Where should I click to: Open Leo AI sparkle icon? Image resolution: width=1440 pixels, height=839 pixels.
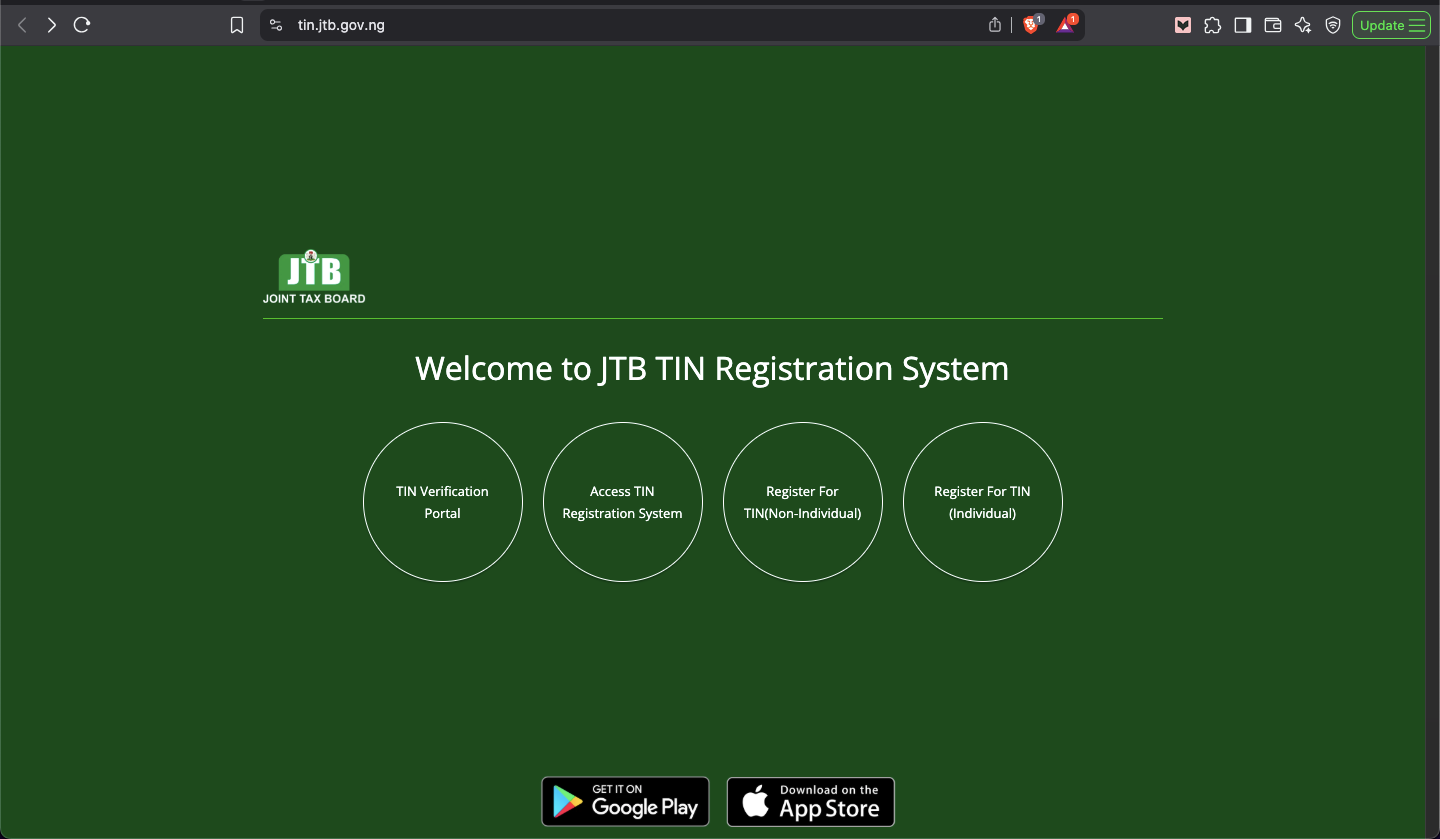pyautogui.click(x=1302, y=25)
